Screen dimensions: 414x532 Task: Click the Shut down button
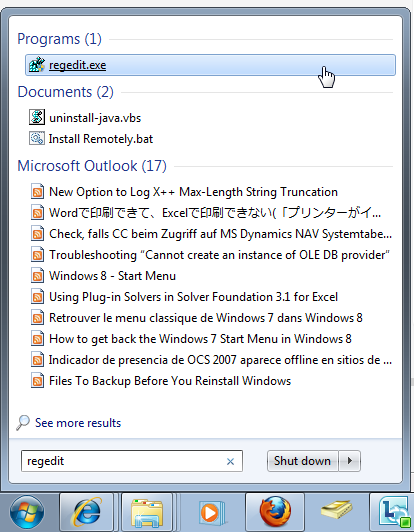pyautogui.click(x=302, y=461)
